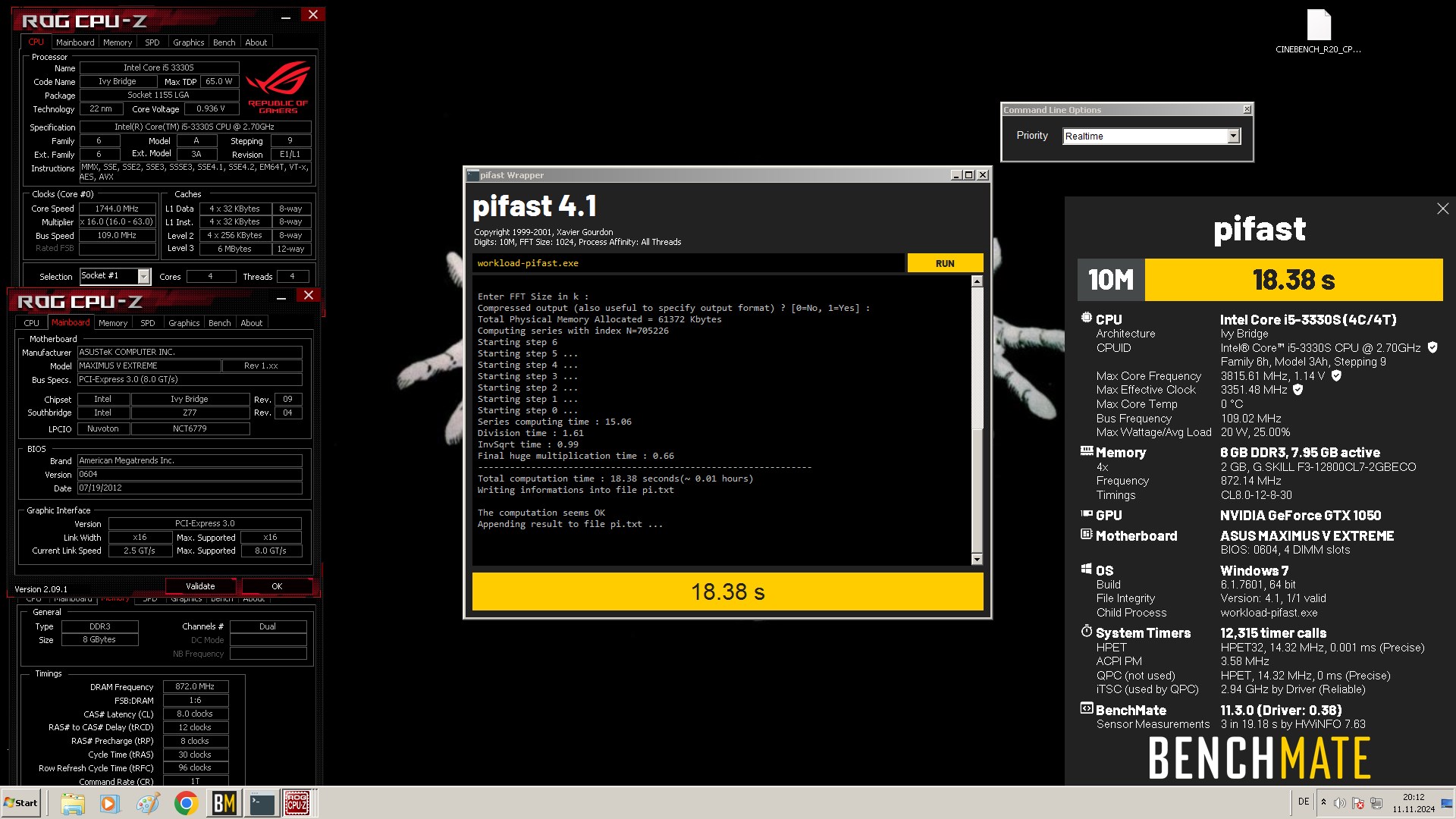
Task: Click the pifast Wrapper title bar icon
Action: point(472,175)
